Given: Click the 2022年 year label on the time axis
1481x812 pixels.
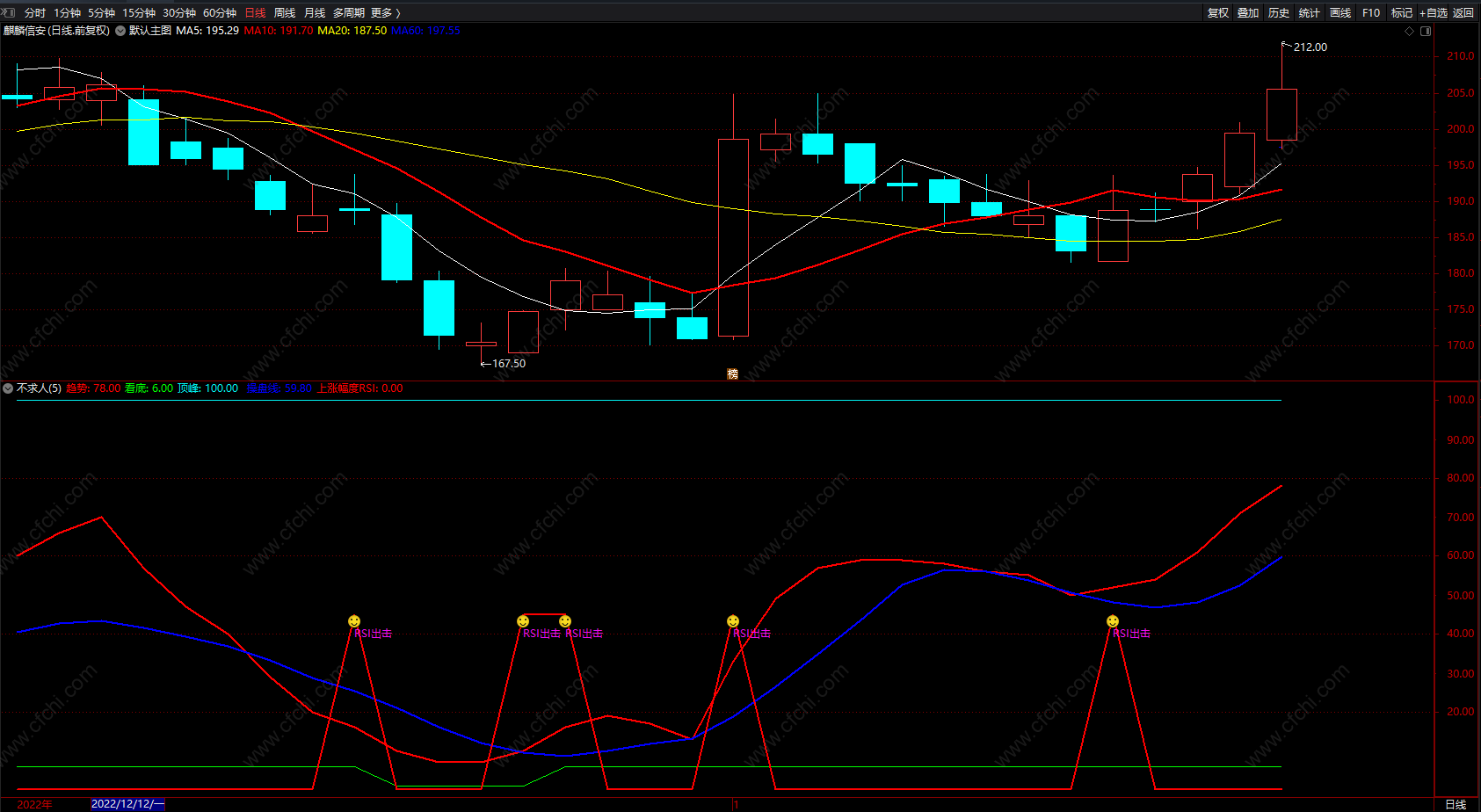Looking at the screenshot, I should pos(34,804).
